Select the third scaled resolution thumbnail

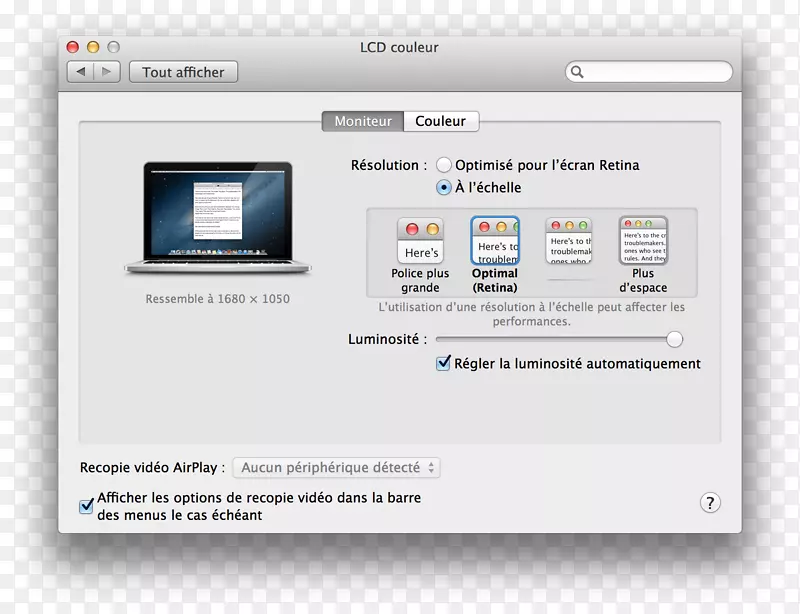(x=569, y=240)
